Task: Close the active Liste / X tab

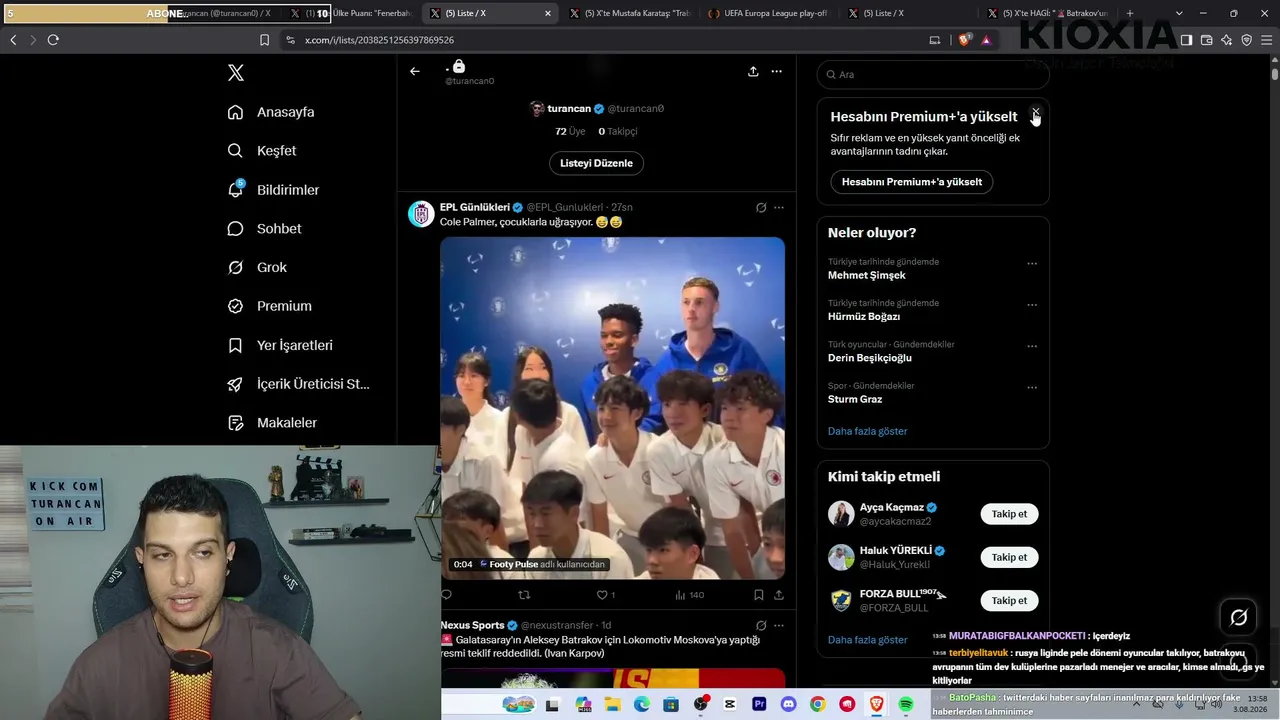Action: point(548,13)
